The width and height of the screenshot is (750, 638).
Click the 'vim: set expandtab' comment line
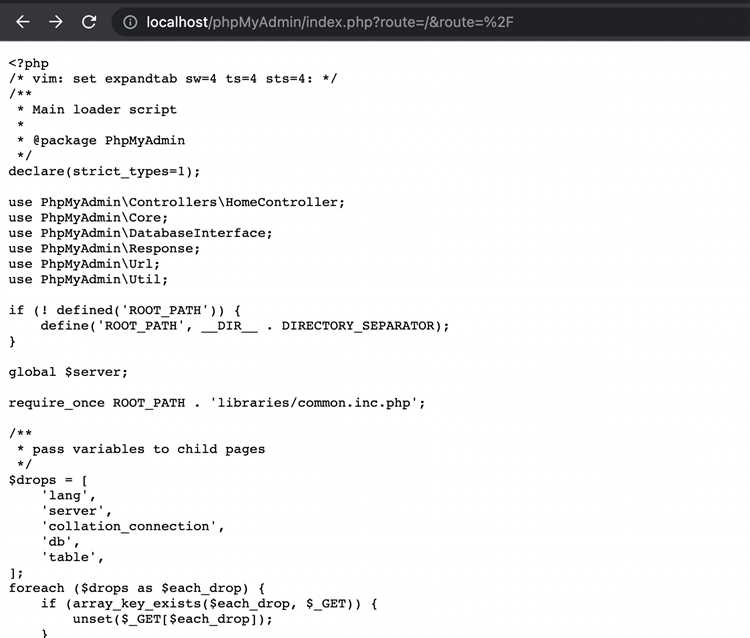click(x=173, y=78)
